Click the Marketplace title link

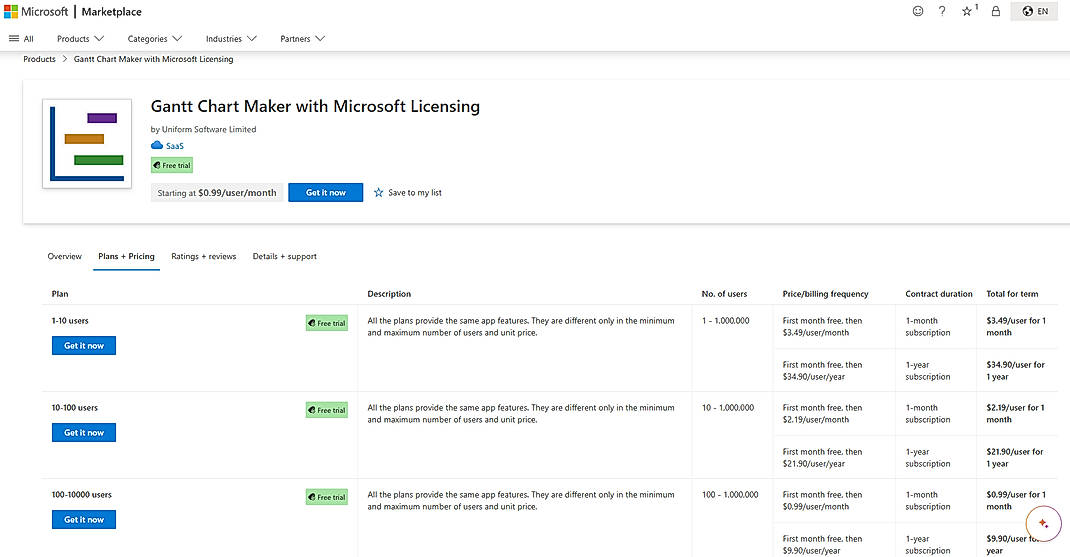click(111, 12)
